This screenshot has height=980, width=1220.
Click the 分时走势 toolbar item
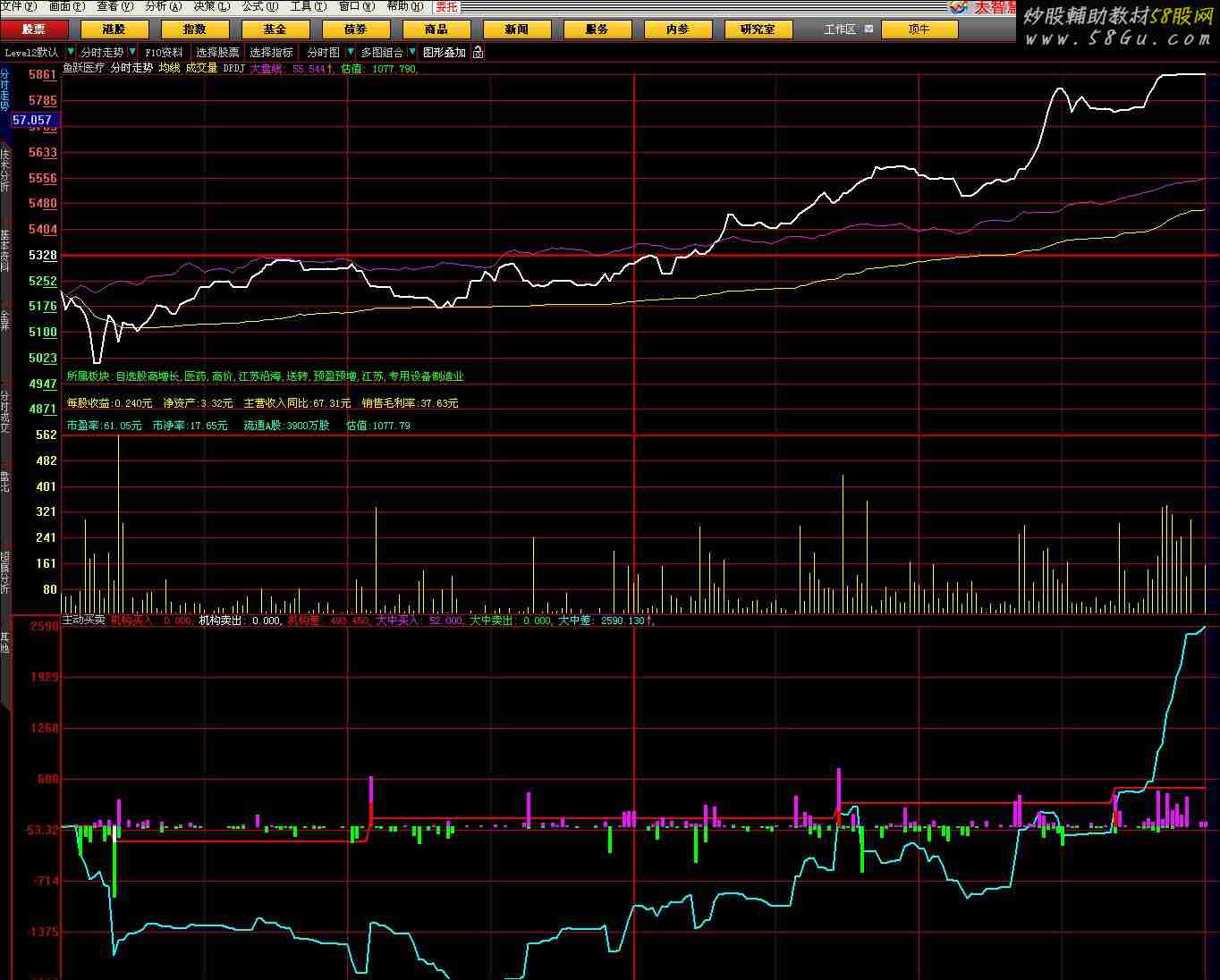tap(102, 53)
